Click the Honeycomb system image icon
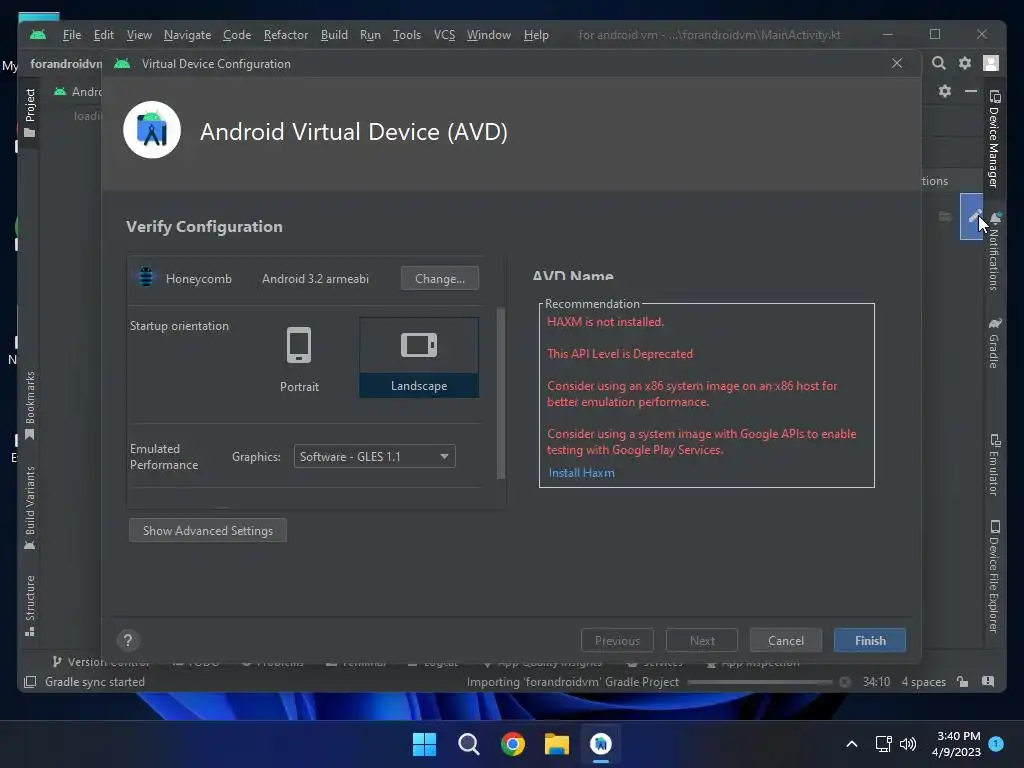Screen dimensions: 1024x768 click(146, 277)
